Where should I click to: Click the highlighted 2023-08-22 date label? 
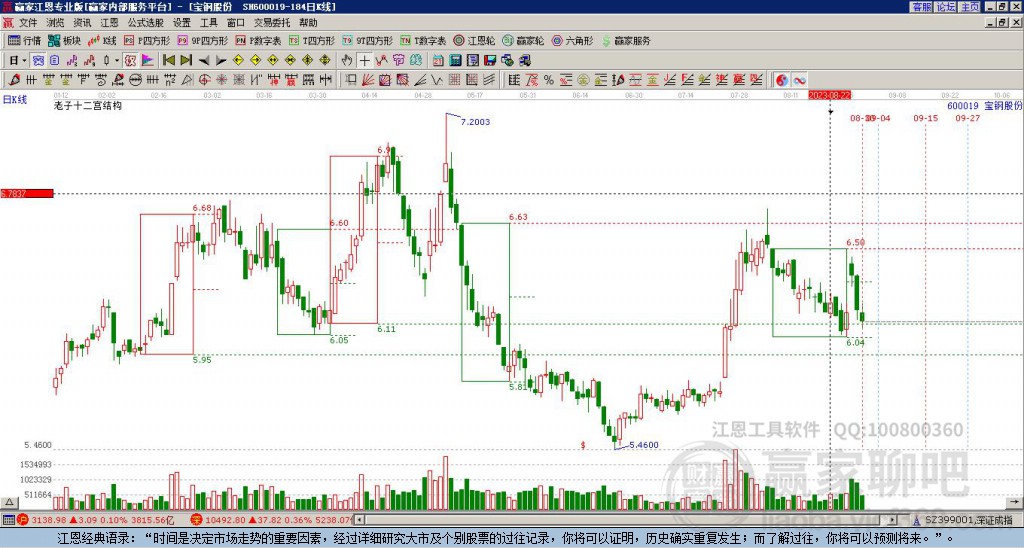[829, 95]
